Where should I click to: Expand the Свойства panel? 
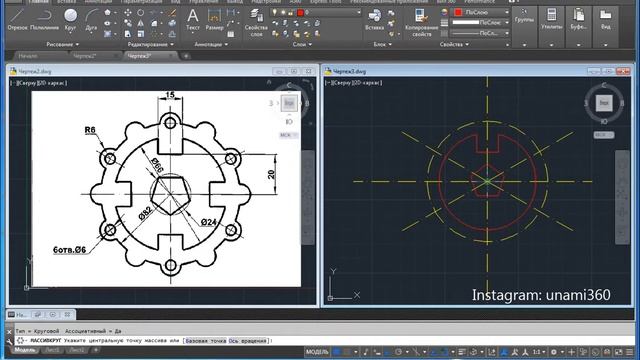(454, 44)
